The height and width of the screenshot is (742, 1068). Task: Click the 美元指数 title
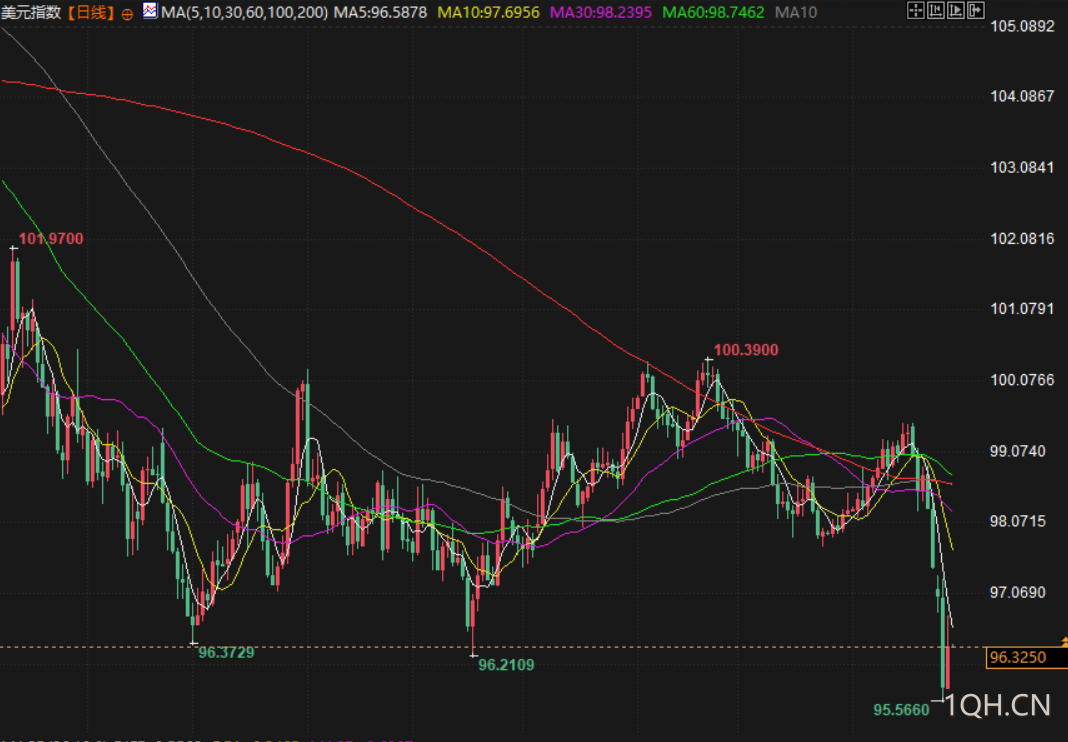(x=31, y=13)
